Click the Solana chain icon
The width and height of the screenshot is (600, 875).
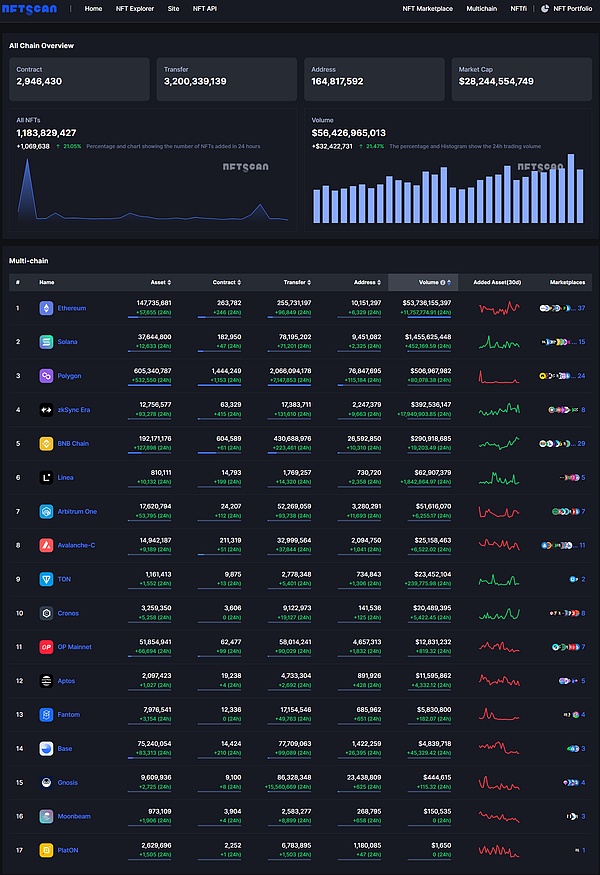46,342
